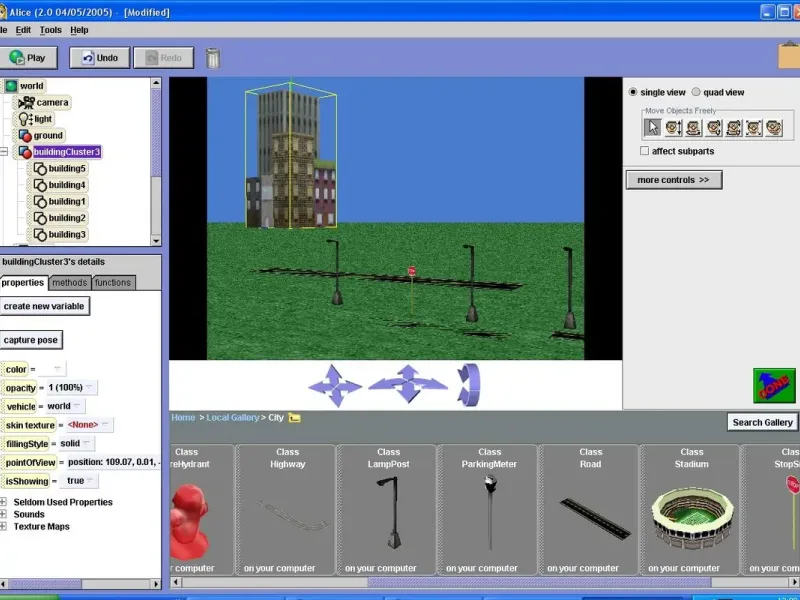Image resolution: width=800 pixels, height=600 pixels.
Task: Click the camera forward/back and turn arrows control
Action: 408,384
